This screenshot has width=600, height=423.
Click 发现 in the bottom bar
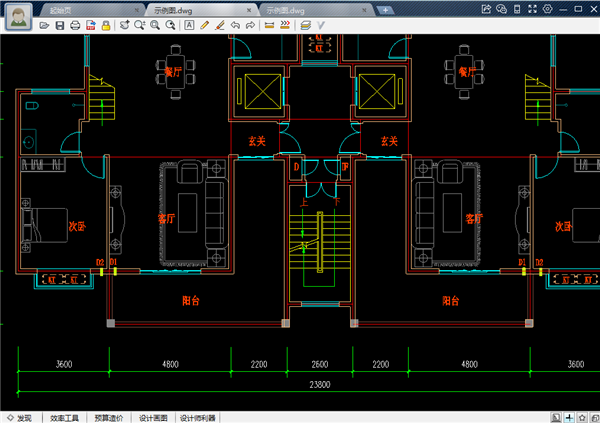(24, 417)
